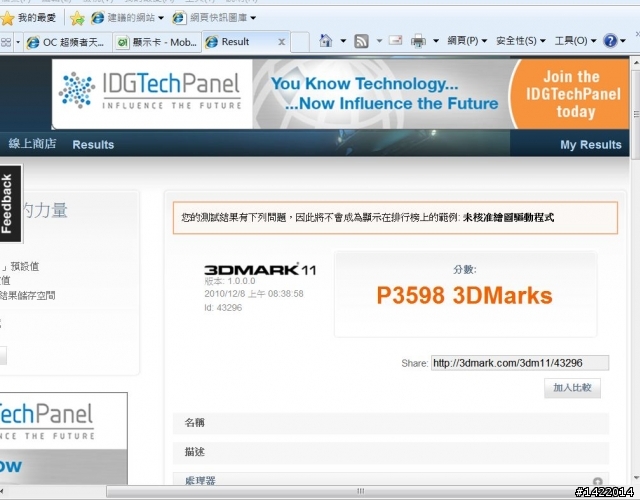
Task: Open the 安全性(S) Safety menu
Action: point(520,41)
